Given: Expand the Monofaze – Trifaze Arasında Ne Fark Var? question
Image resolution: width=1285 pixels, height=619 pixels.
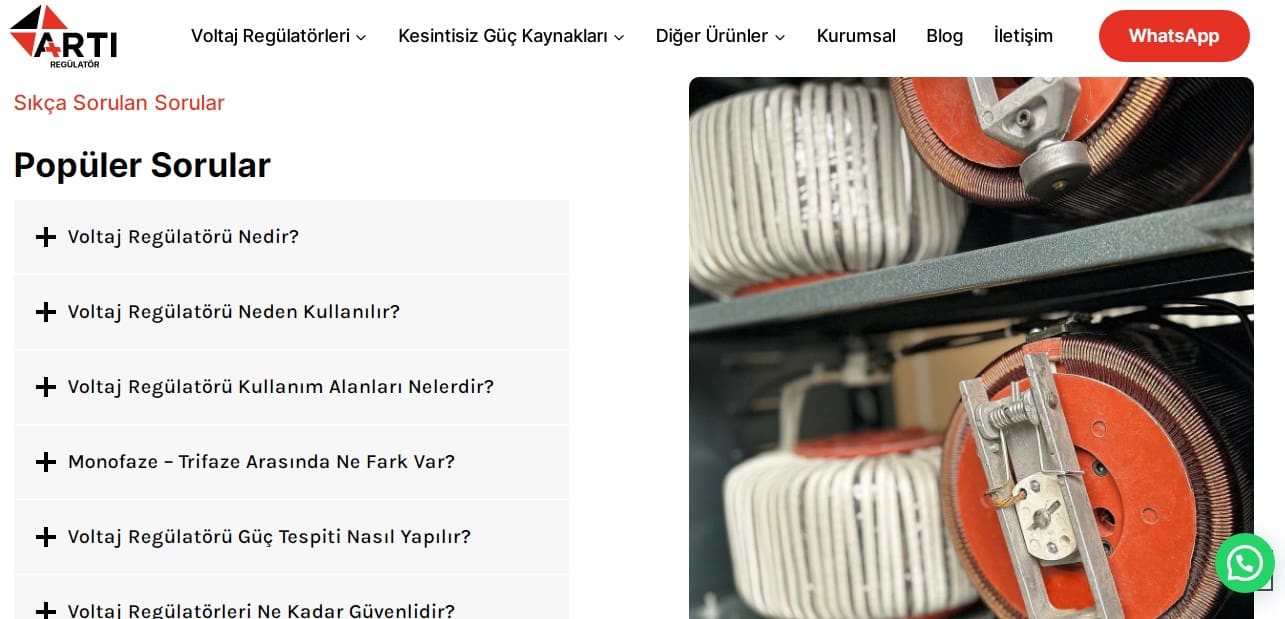Looking at the screenshot, I should click(291, 462).
